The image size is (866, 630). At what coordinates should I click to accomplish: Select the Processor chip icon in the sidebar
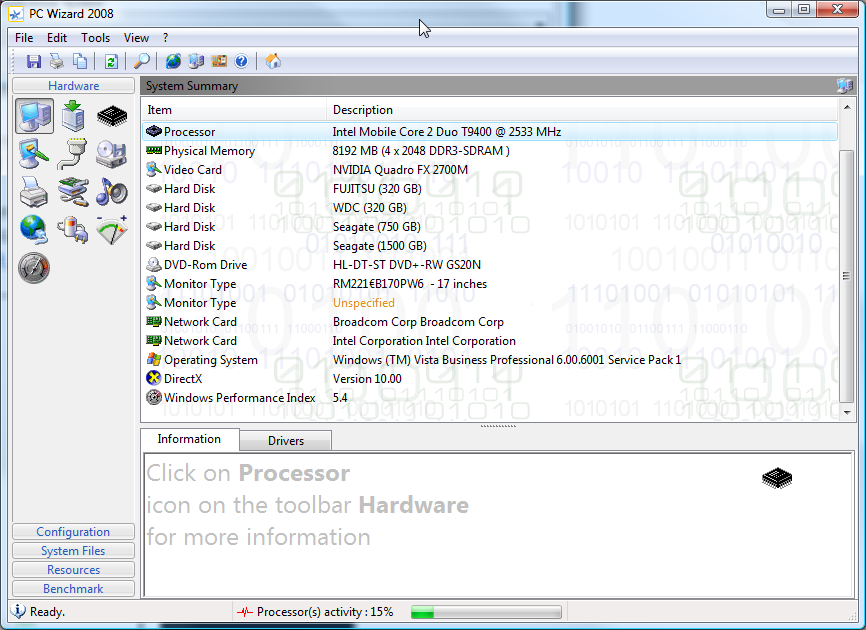coord(112,115)
